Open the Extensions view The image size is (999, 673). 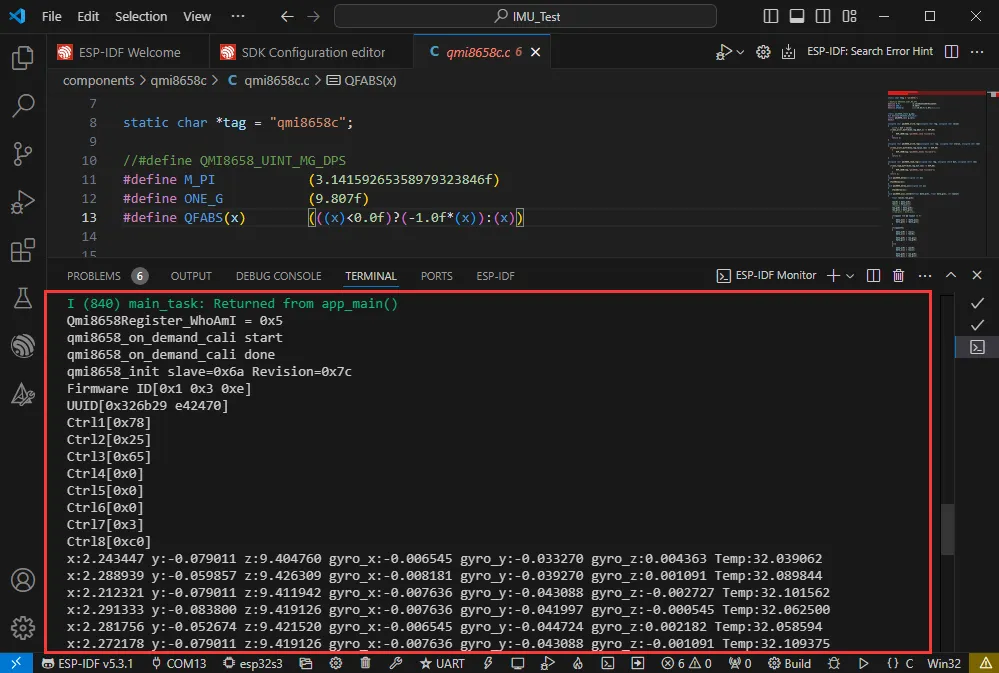[x=22, y=250]
